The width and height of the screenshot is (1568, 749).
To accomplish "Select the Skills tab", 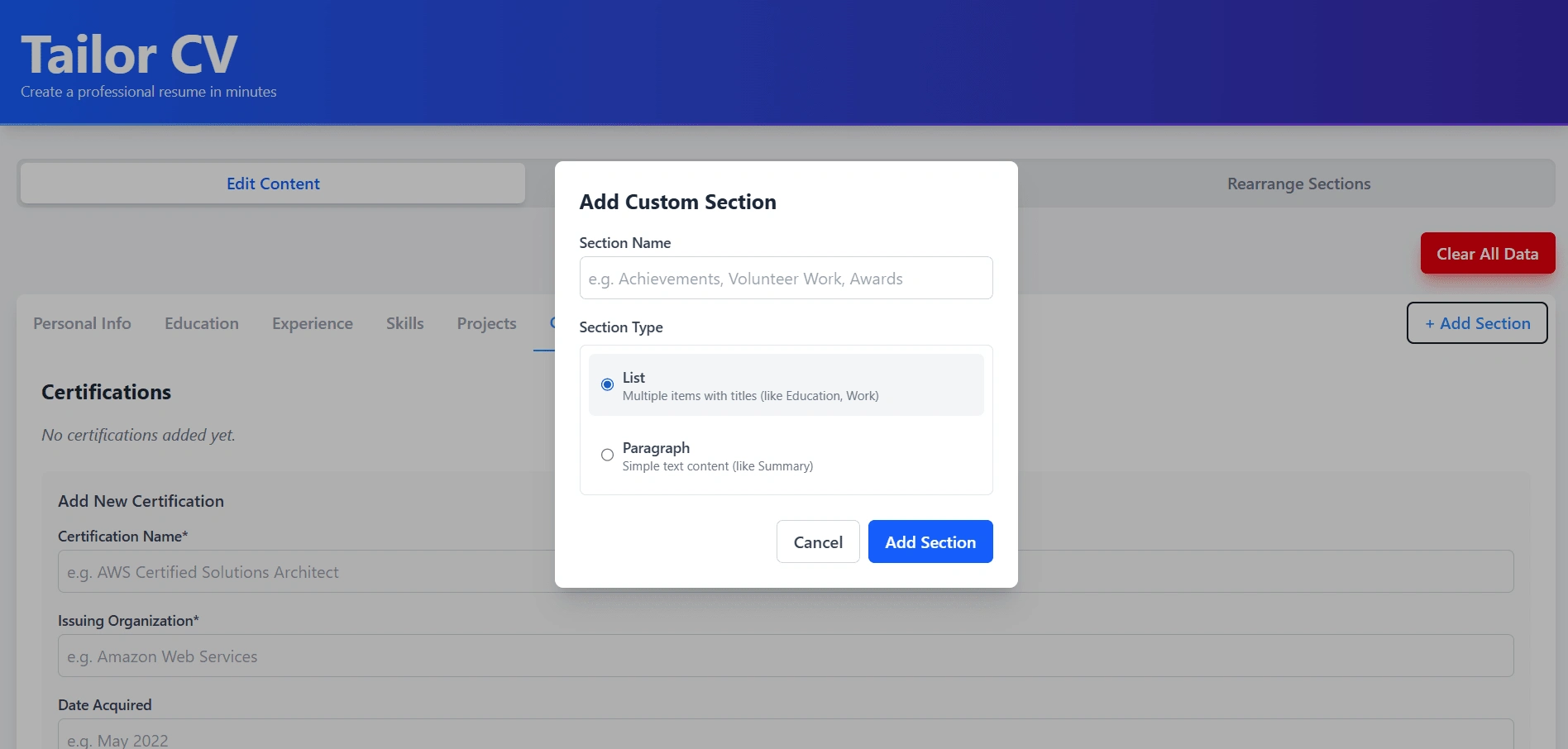I will point(405,323).
